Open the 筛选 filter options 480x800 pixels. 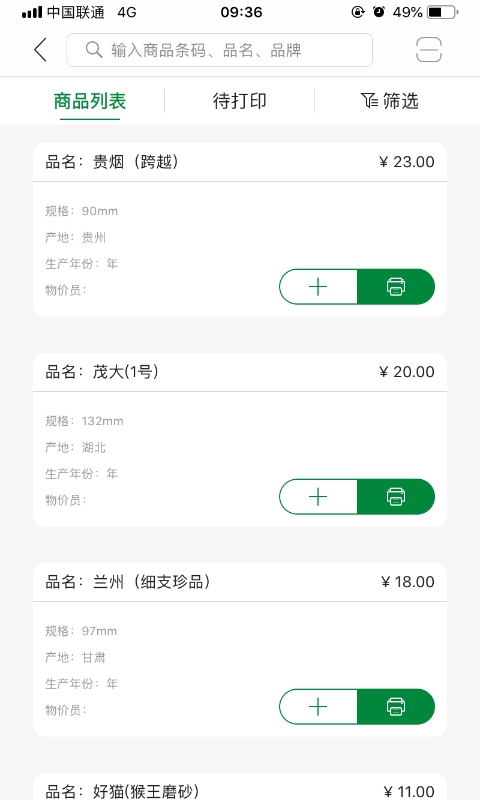390,101
